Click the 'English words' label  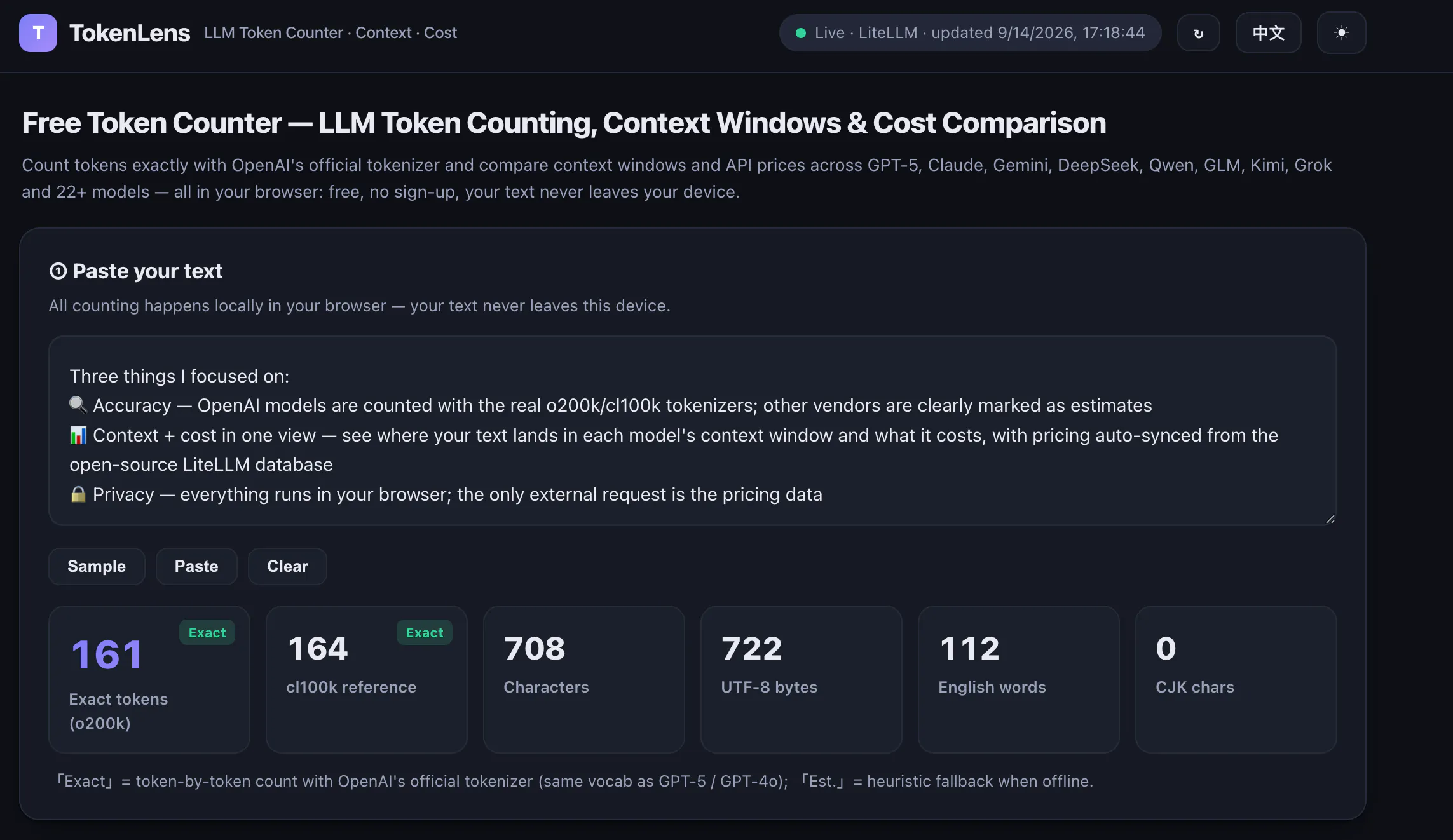pos(992,687)
